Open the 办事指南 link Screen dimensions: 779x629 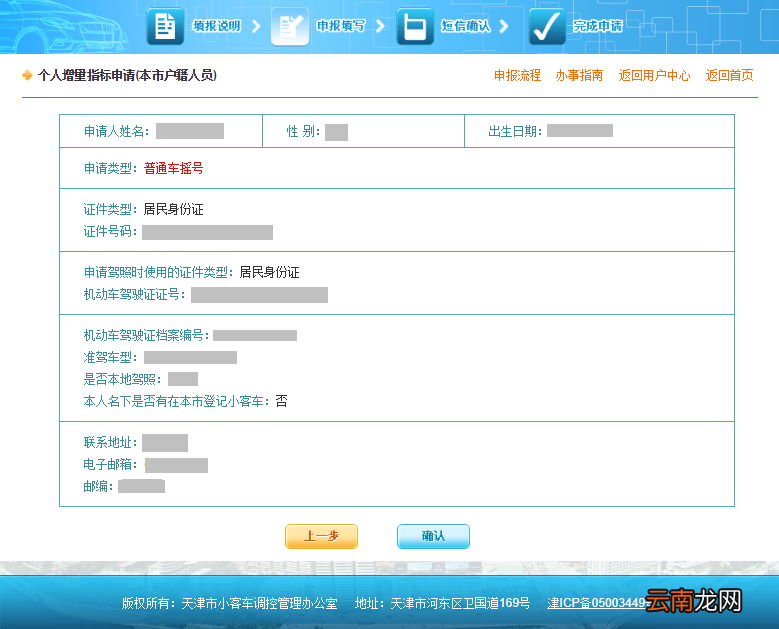(x=579, y=76)
